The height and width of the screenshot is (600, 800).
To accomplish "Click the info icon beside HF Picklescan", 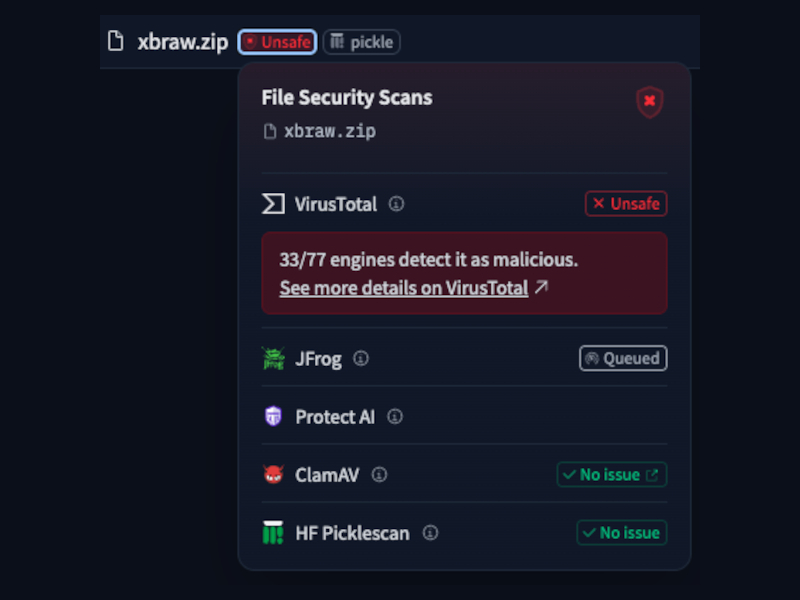I will [431, 533].
